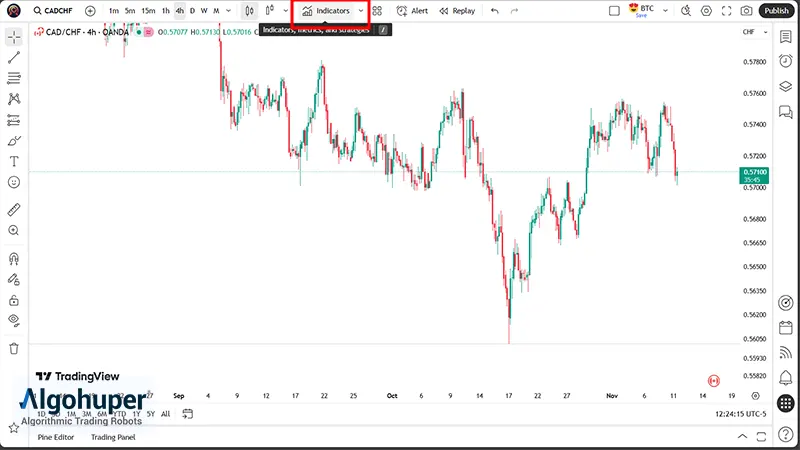This screenshot has width=800, height=450.
Task: Enter fullscreen mode
Action: click(727, 11)
